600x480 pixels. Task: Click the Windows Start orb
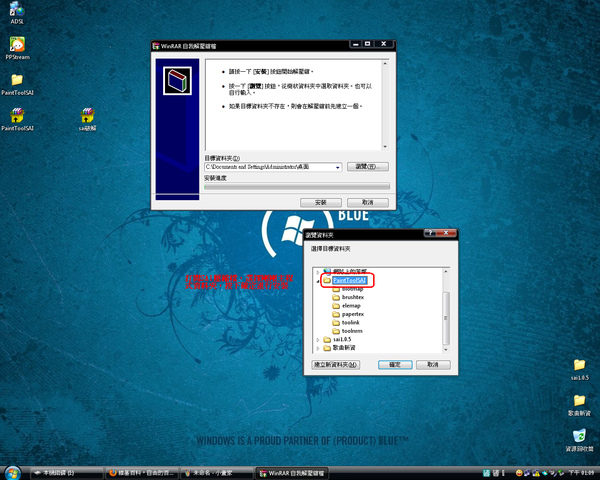click(13, 473)
